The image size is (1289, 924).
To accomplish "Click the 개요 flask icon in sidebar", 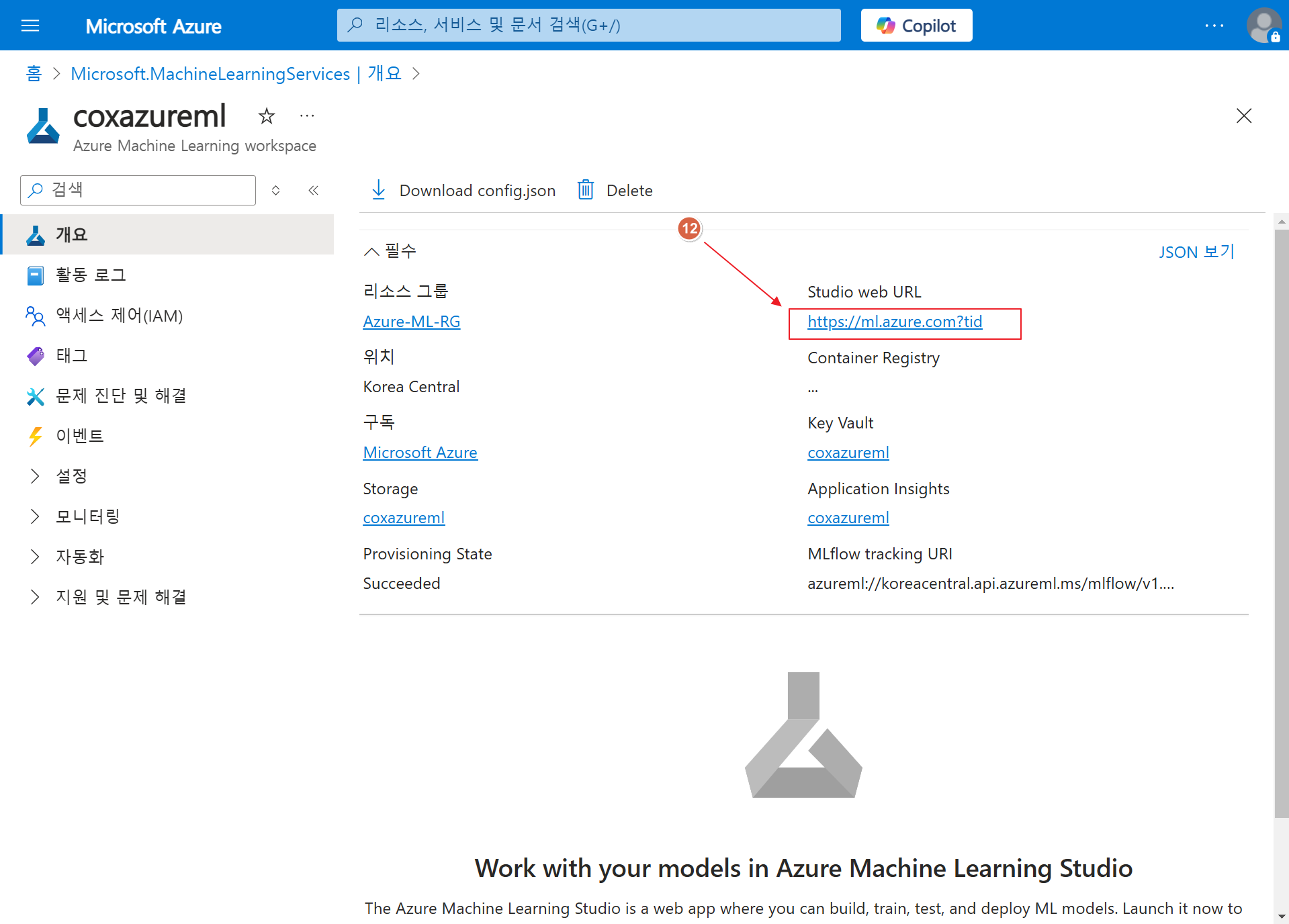I will click(x=36, y=235).
